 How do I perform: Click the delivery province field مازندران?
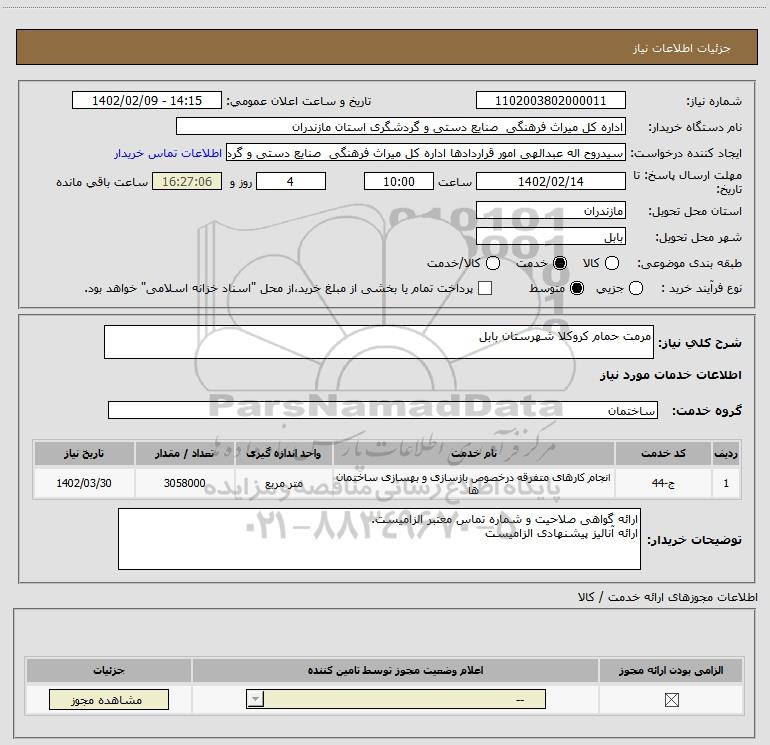(x=550, y=210)
